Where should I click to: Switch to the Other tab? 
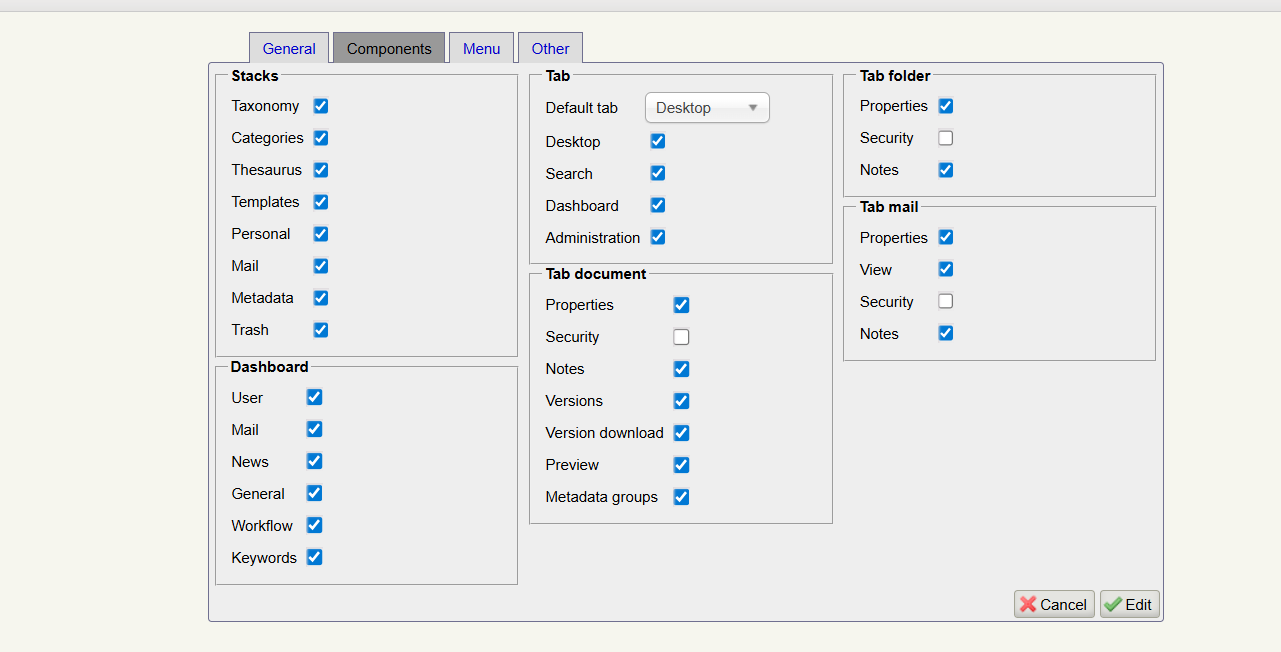(x=550, y=48)
